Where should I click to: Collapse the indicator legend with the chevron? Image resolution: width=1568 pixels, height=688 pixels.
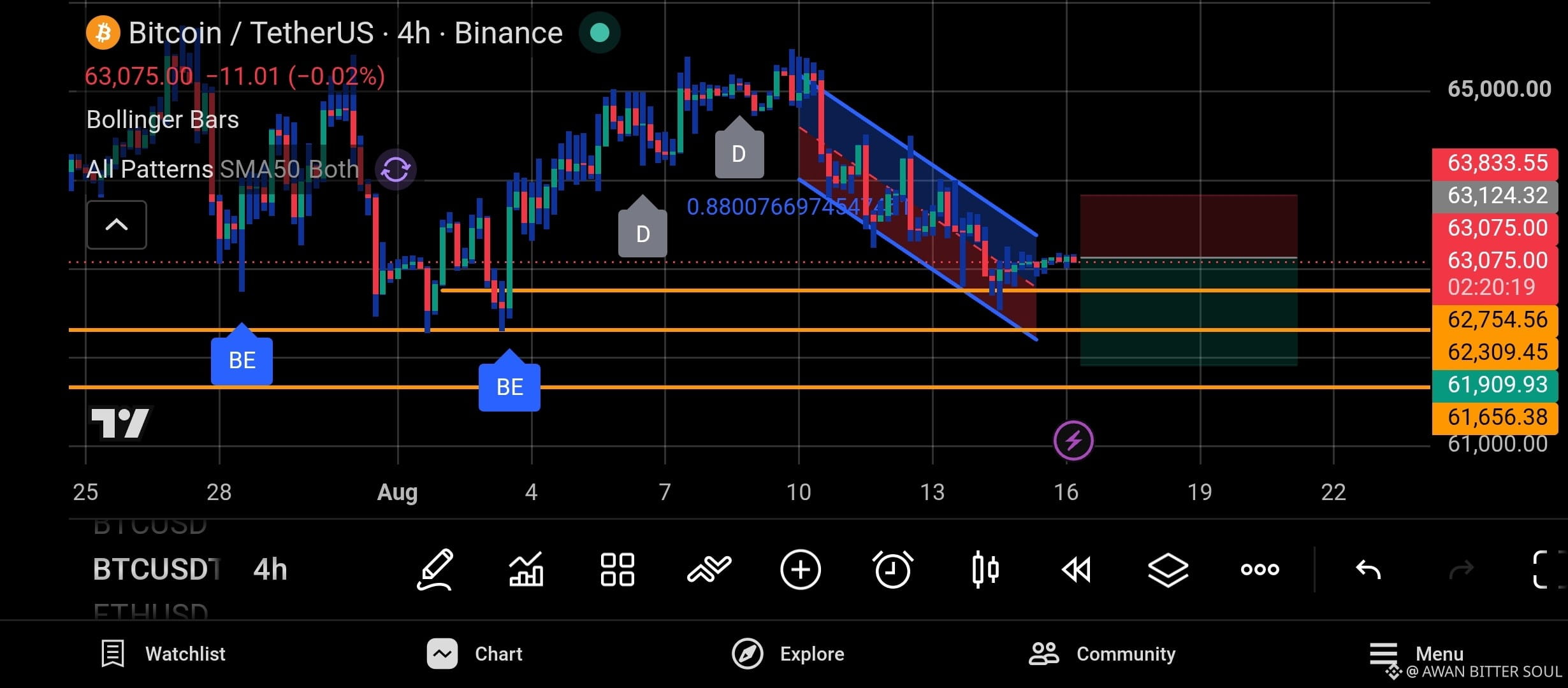[x=117, y=225]
